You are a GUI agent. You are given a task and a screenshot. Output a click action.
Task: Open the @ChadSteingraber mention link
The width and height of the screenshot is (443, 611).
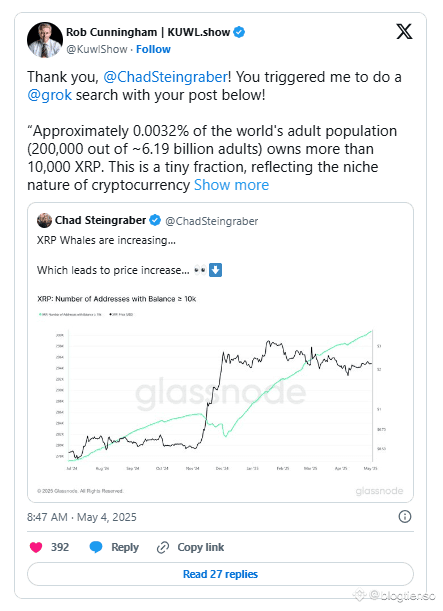pyautogui.click(x=165, y=77)
